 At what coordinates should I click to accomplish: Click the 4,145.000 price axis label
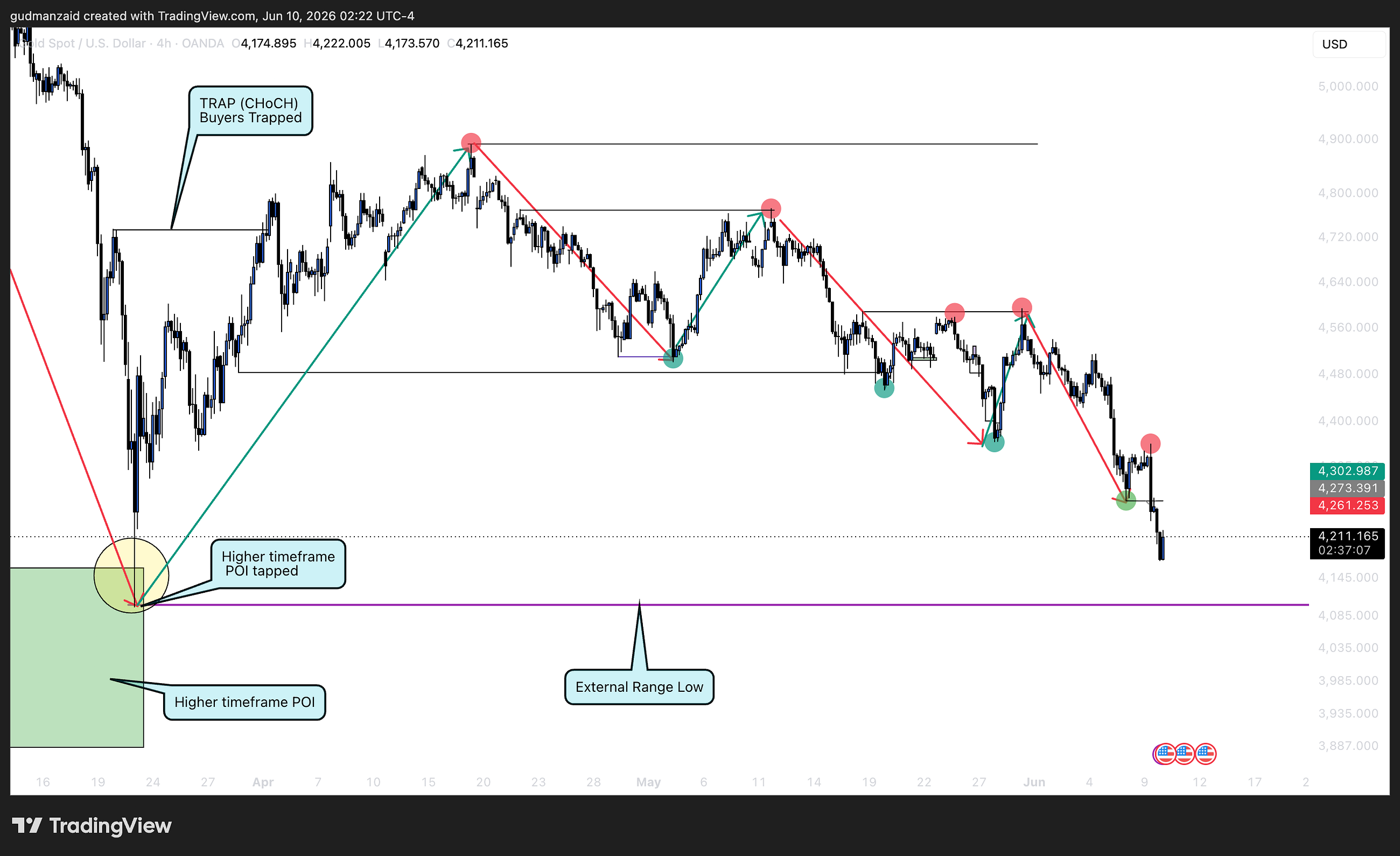point(1348,577)
